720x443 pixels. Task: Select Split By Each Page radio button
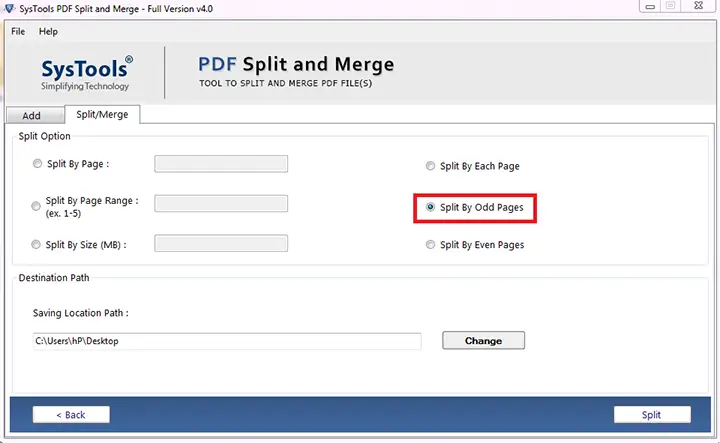(x=430, y=166)
